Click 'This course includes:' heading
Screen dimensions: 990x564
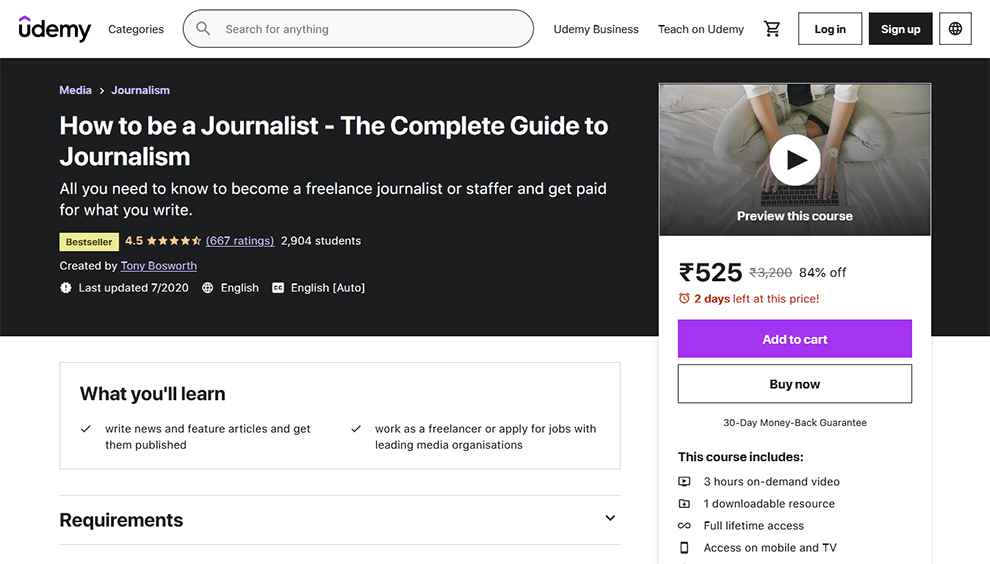[x=741, y=457]
